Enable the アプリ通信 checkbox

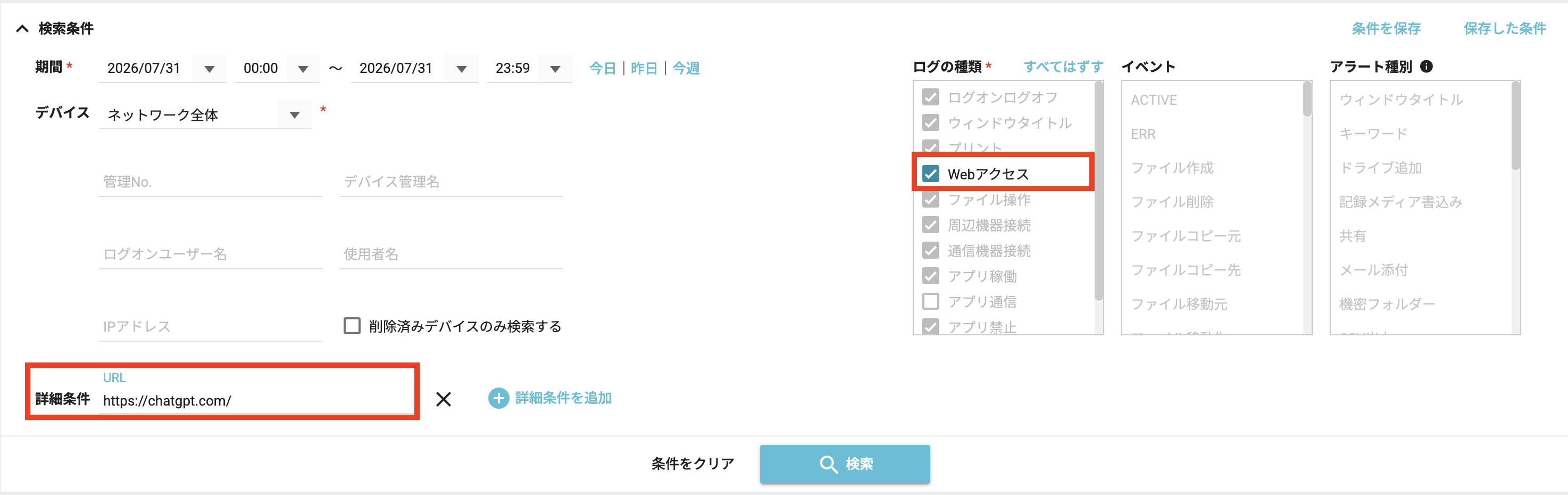[x=931, y=301]
